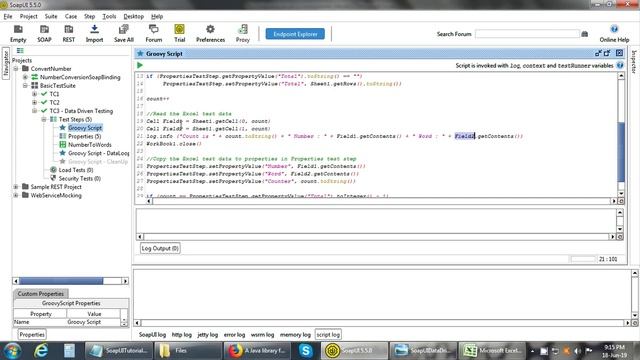The image size is (640, 360).
Task: Open Online Help icon
Action: click(614, 29)
